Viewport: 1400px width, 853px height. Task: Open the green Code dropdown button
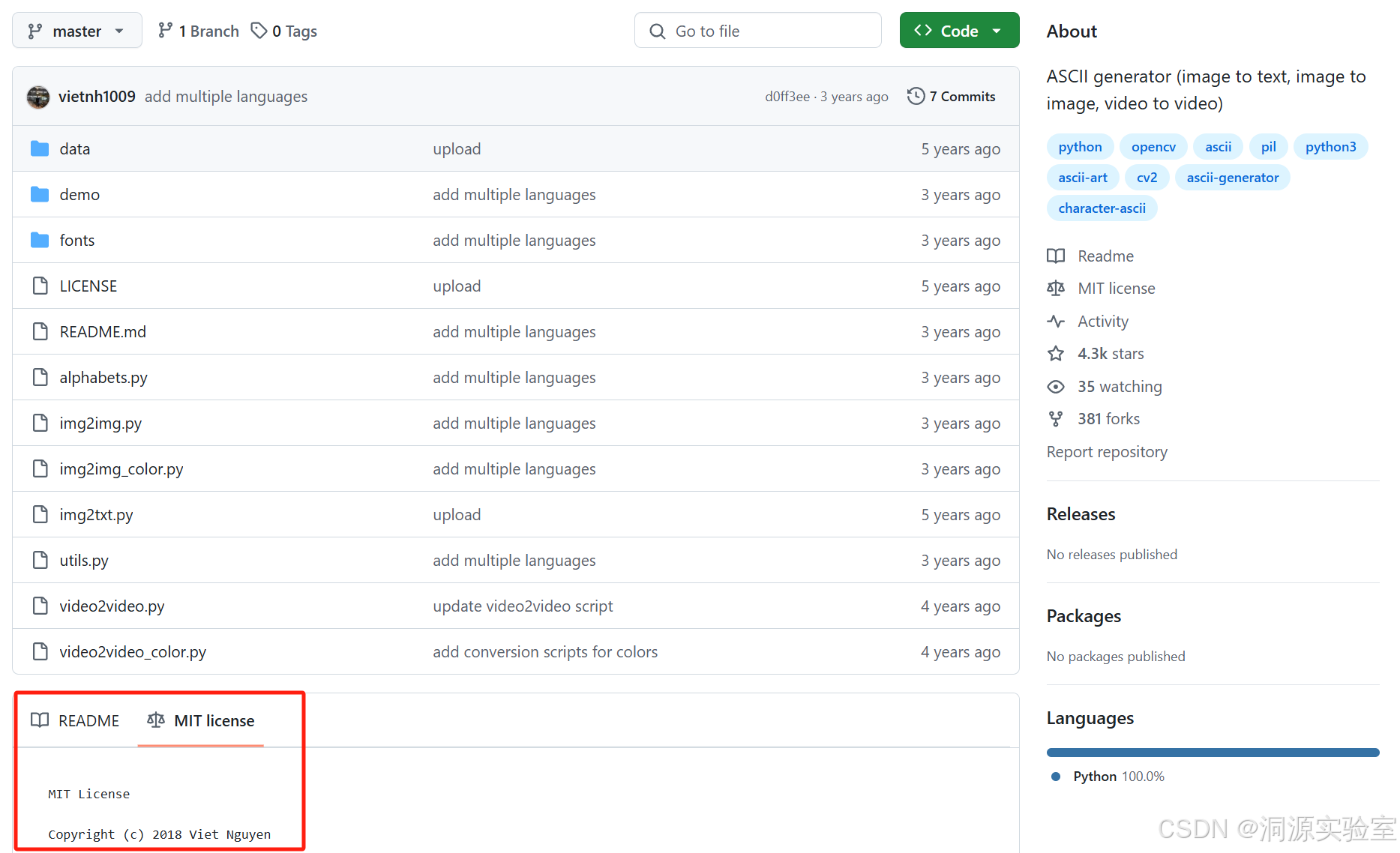click(959, 31)
